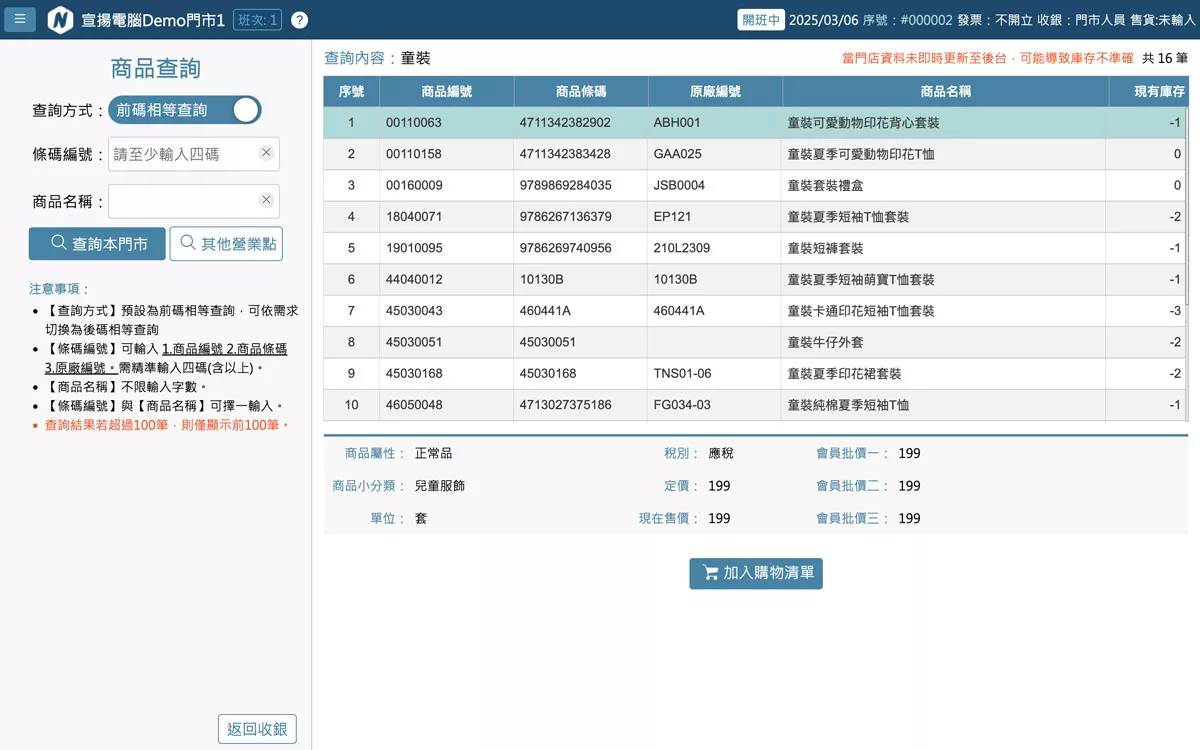Clear the 條碼編號 field with its X icon
The height and width of the screenshot is (750, 1200).
[266, 153]
